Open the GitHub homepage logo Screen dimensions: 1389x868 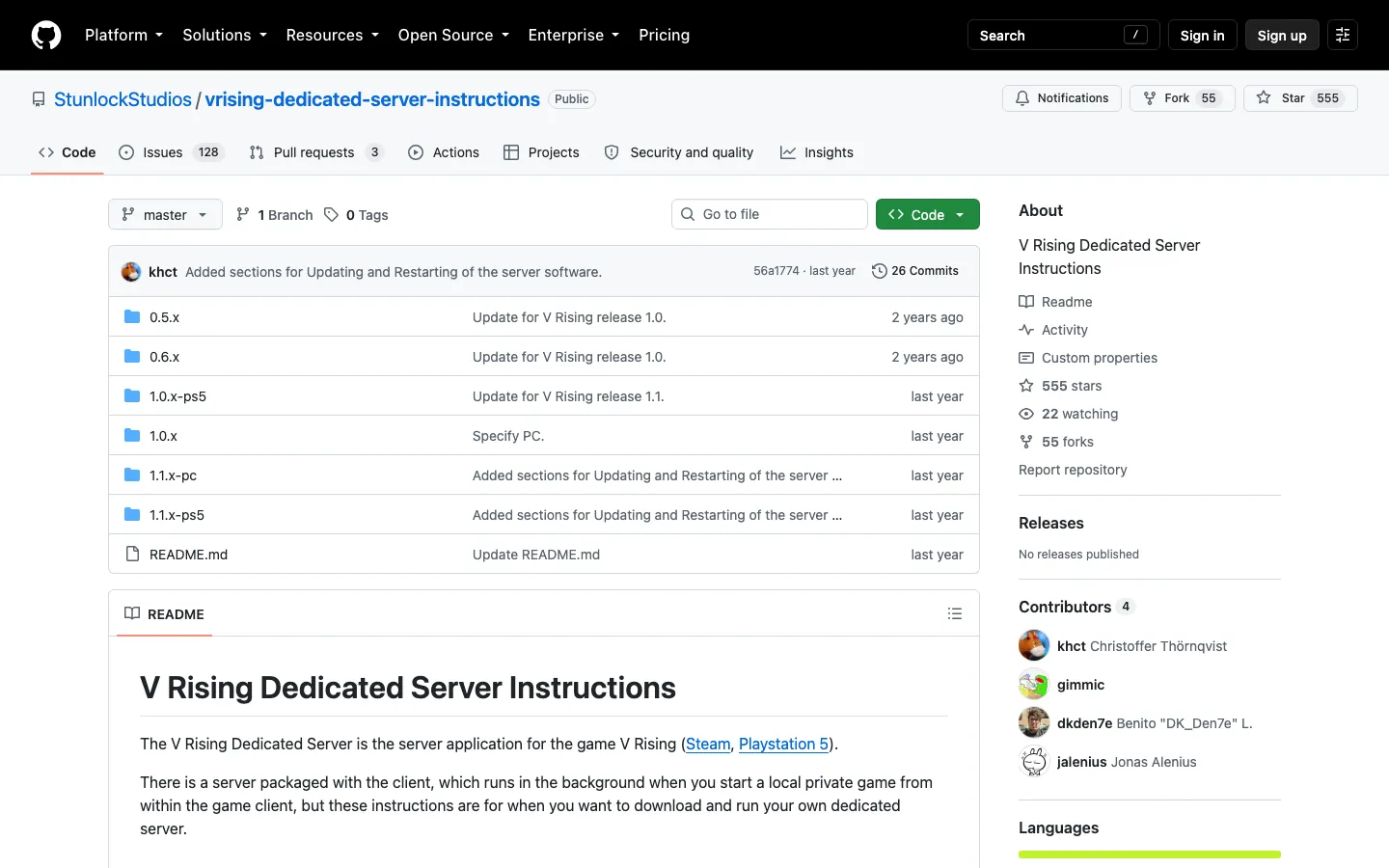click(46, 35)
